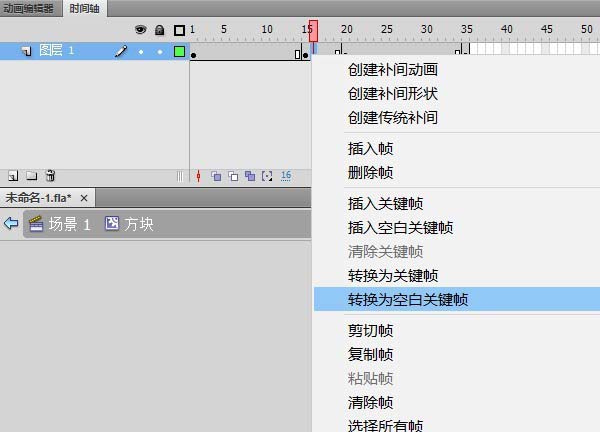The image size is (600, 432).
Task: Click the back arrow in edit bar
Action: (11, 223)
